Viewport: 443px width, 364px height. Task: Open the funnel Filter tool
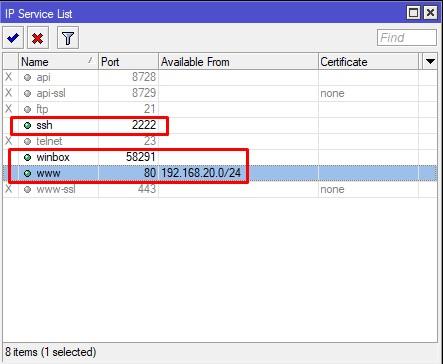68,38
